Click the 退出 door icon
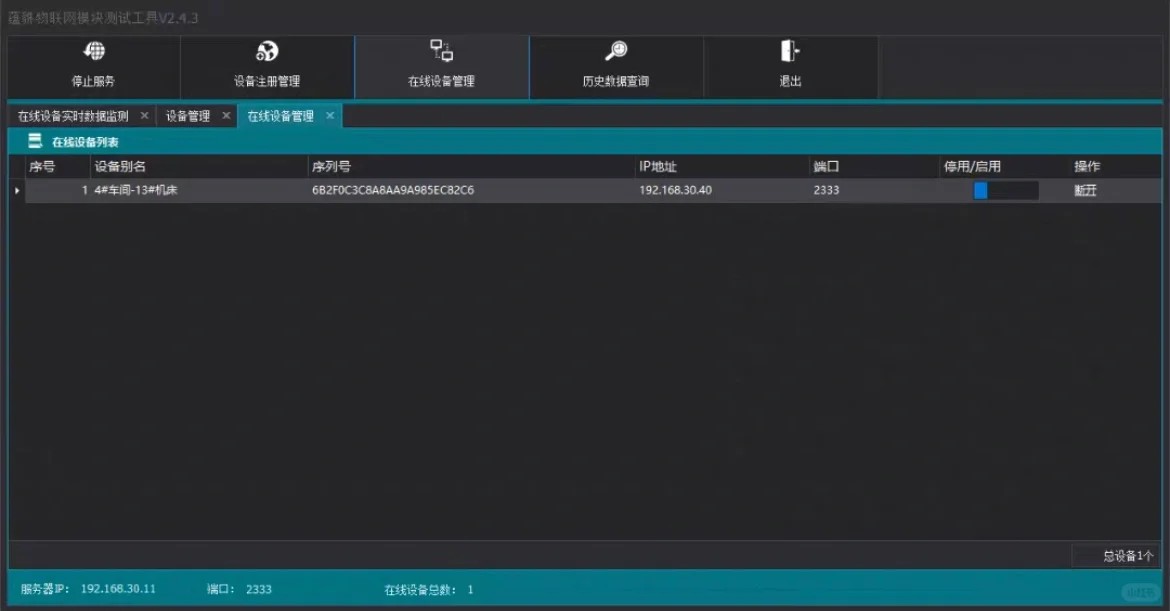This screenshot has height=611, width=1170. (790, 52)
